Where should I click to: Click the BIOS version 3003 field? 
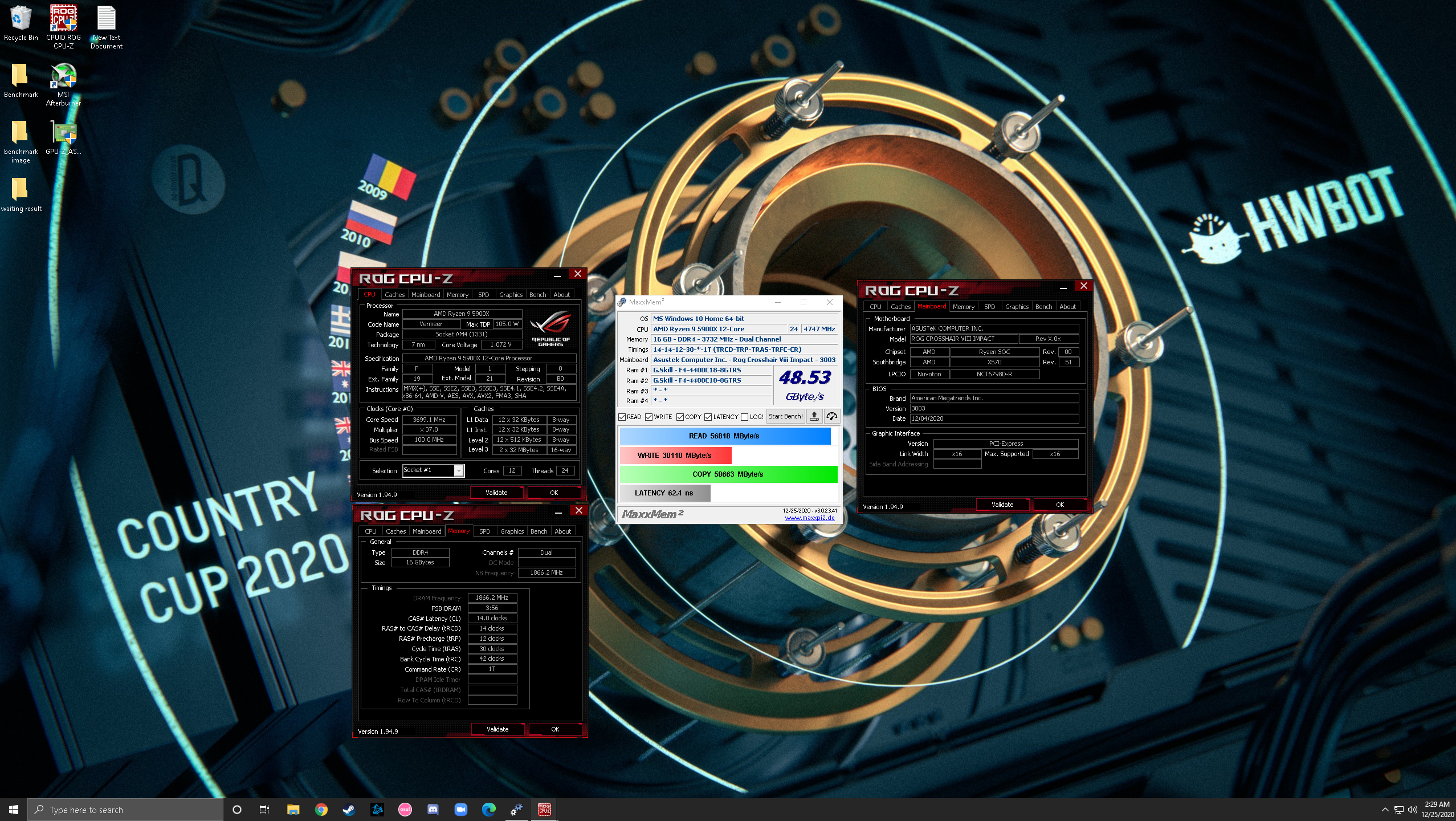[994, 408]
